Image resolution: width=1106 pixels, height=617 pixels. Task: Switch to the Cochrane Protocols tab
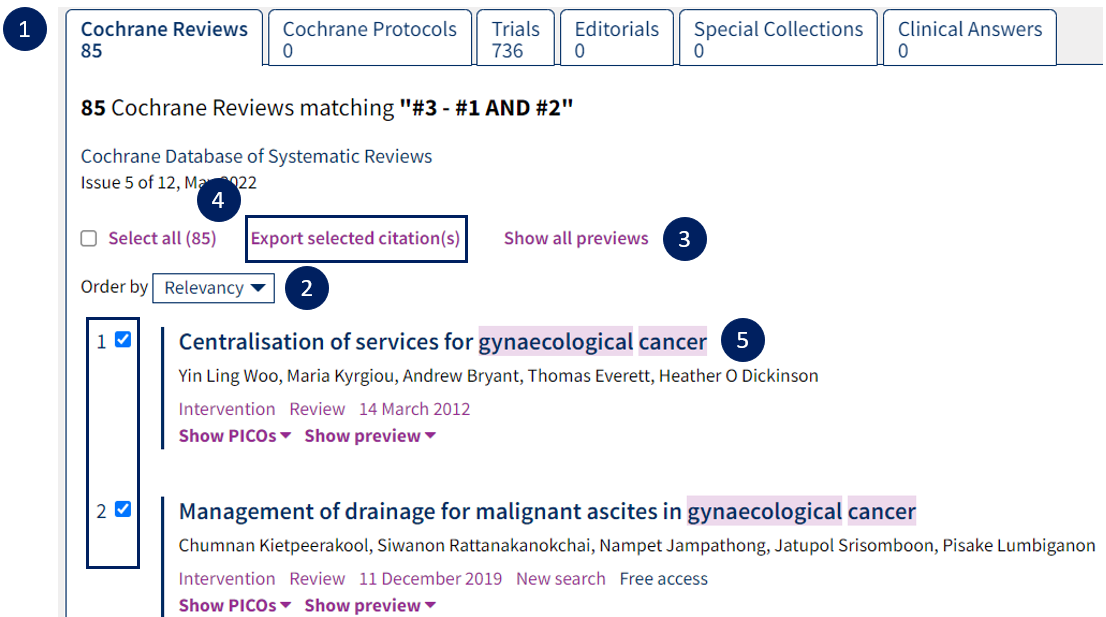click(370, 38)
